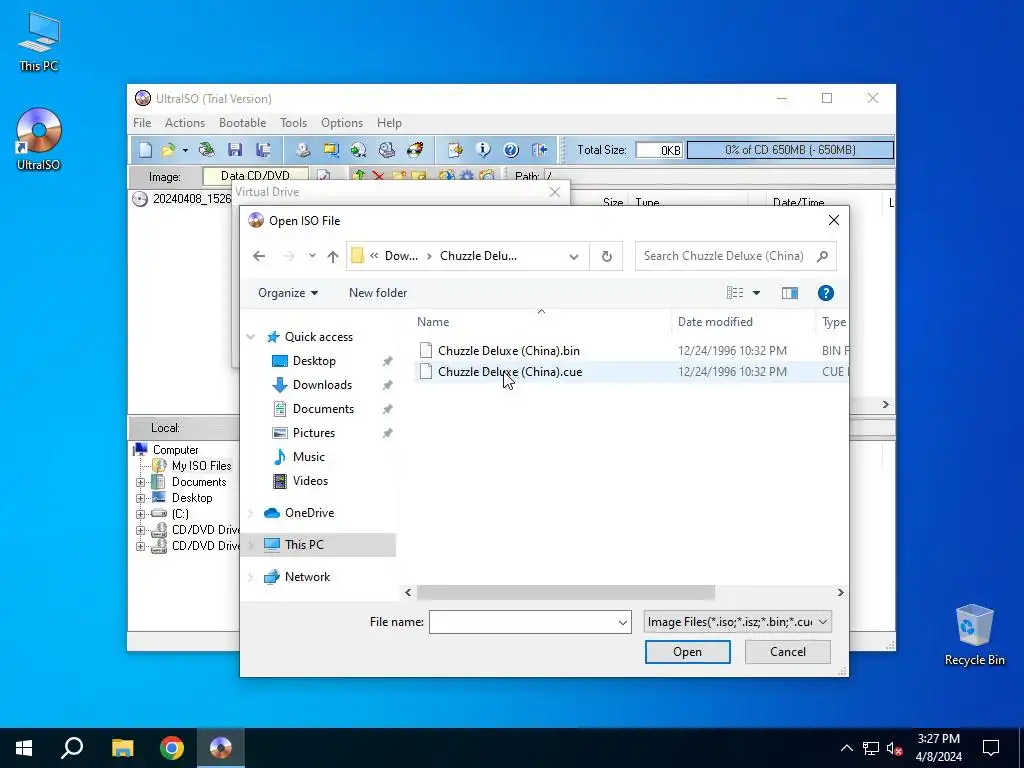Select Computer in the Local tree
The width and height of the screenshot is (1024, 768).
175,450
